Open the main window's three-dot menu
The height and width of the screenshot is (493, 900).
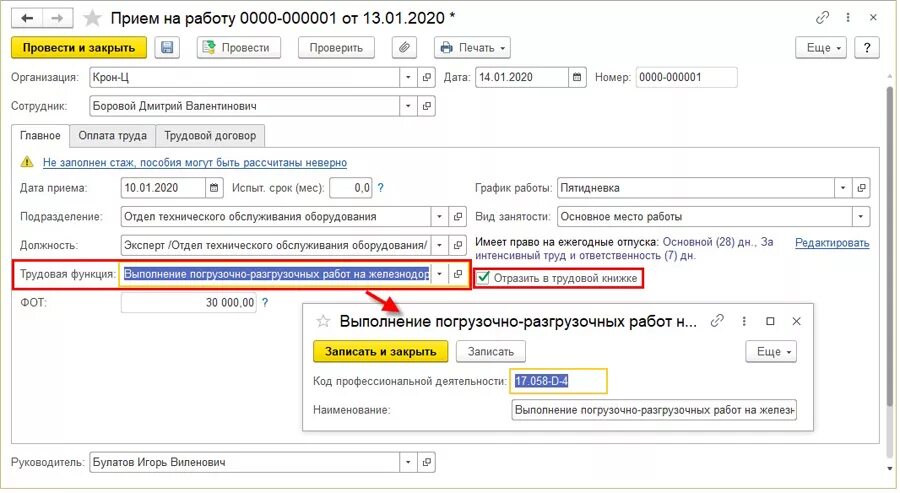coord(848,18)
